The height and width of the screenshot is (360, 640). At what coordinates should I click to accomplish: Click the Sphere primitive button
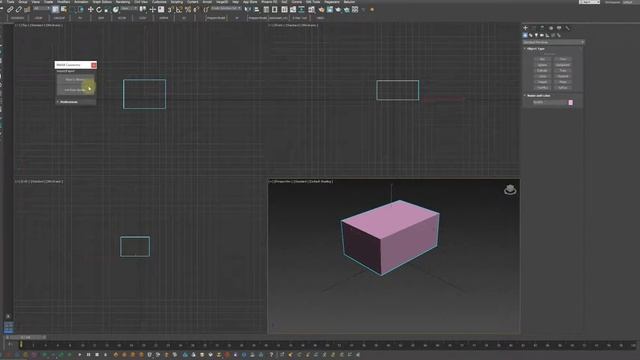coord(542,65)
